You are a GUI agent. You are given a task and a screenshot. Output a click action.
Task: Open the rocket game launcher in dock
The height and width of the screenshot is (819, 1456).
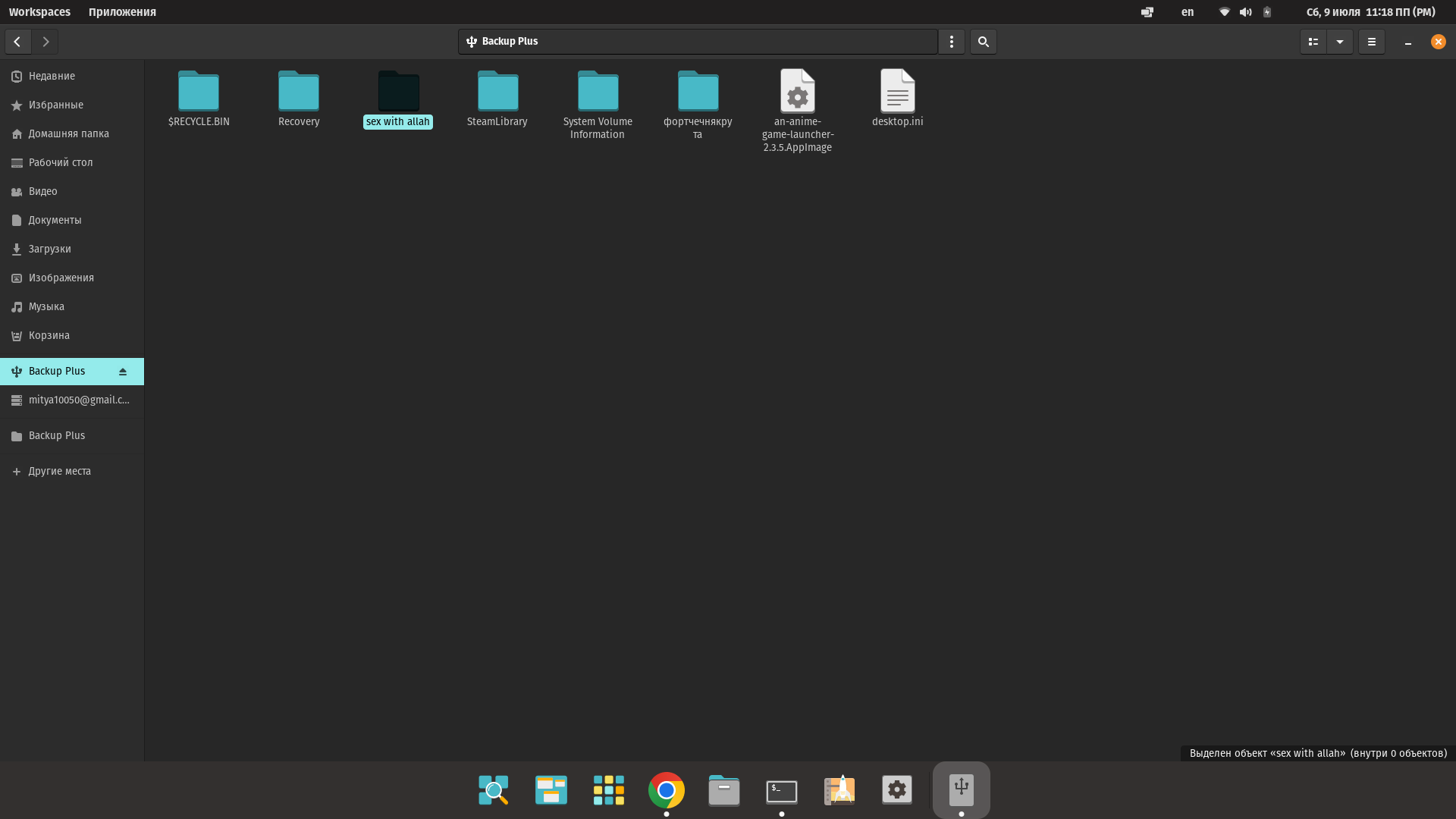click(839, 789)
